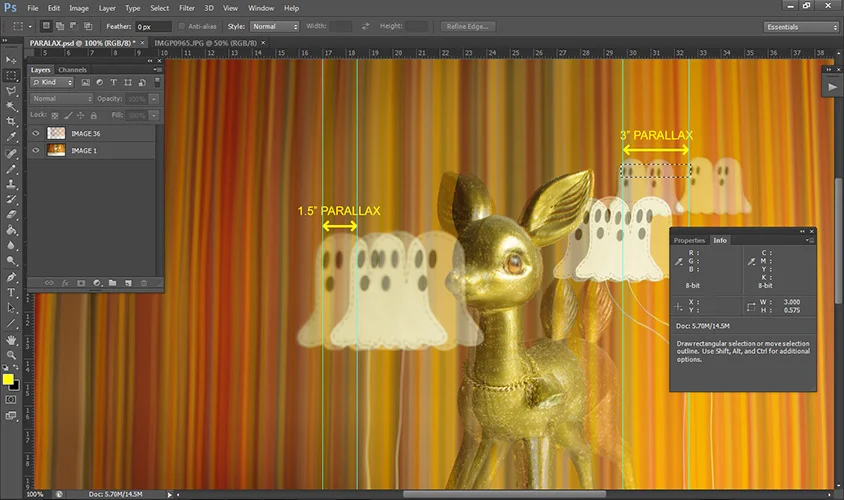This screenshot has width=844, height=500.
Task: Choose the Pen tool
Action: (11, 277)
